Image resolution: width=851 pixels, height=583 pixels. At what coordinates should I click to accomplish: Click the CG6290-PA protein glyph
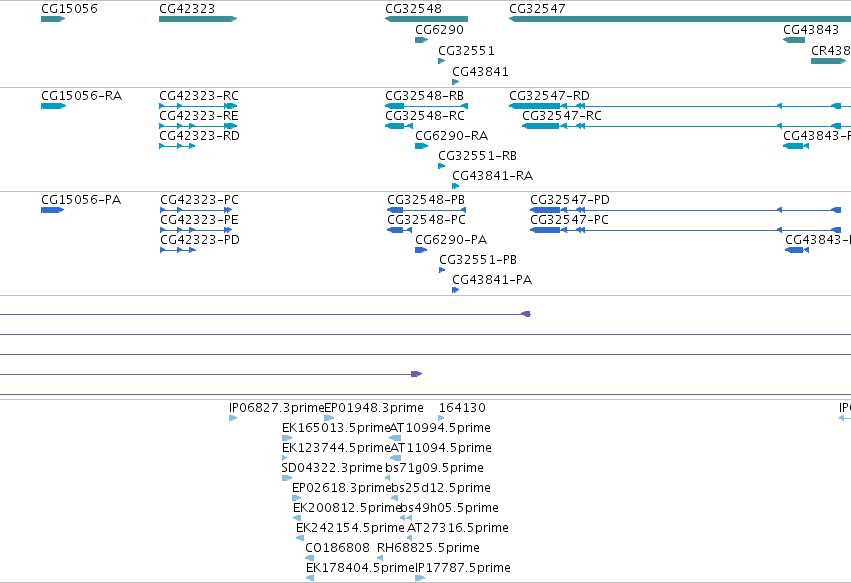coord(421,250)
